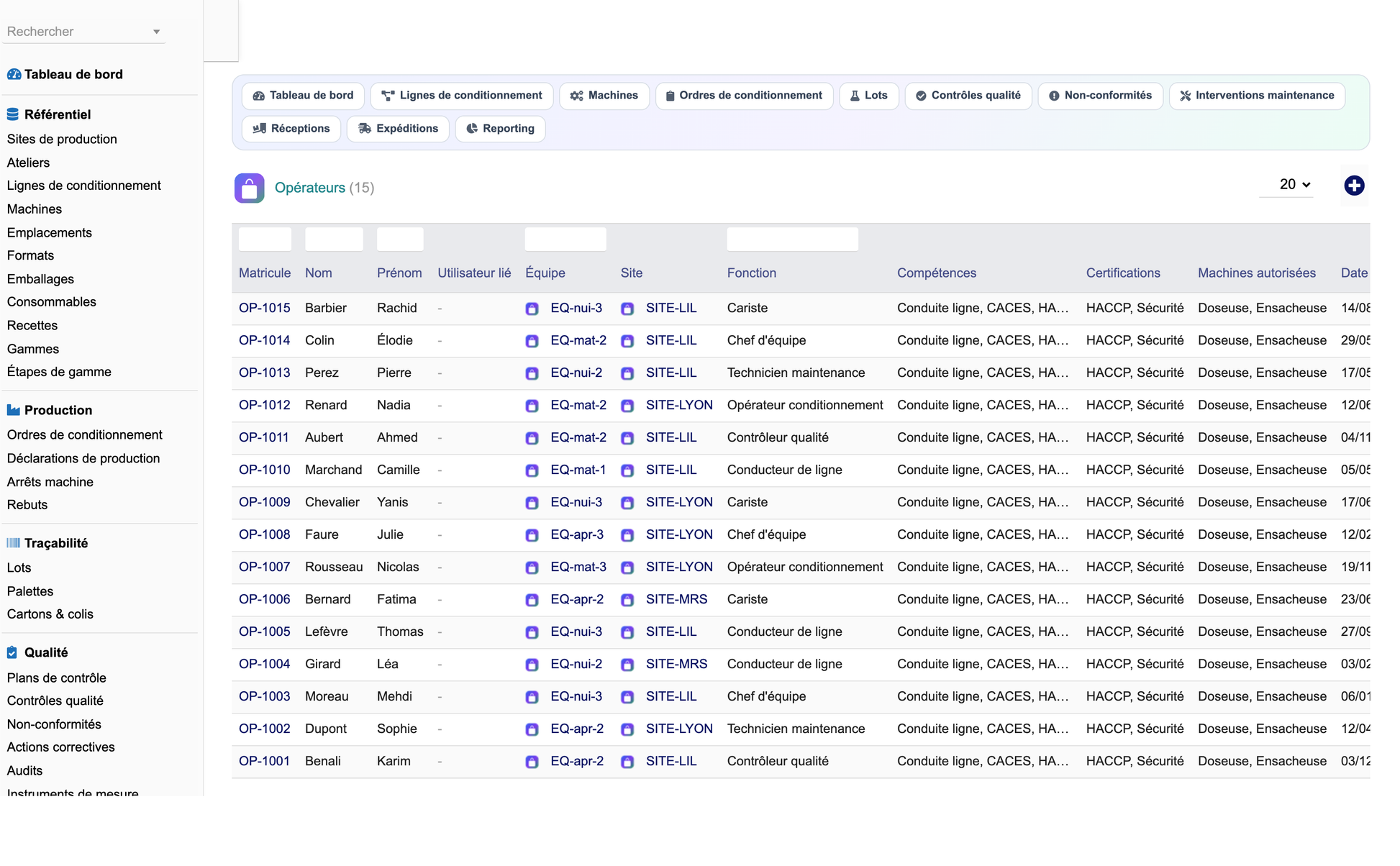
Task: Select the Lots tab
Action: coord(869,96)
